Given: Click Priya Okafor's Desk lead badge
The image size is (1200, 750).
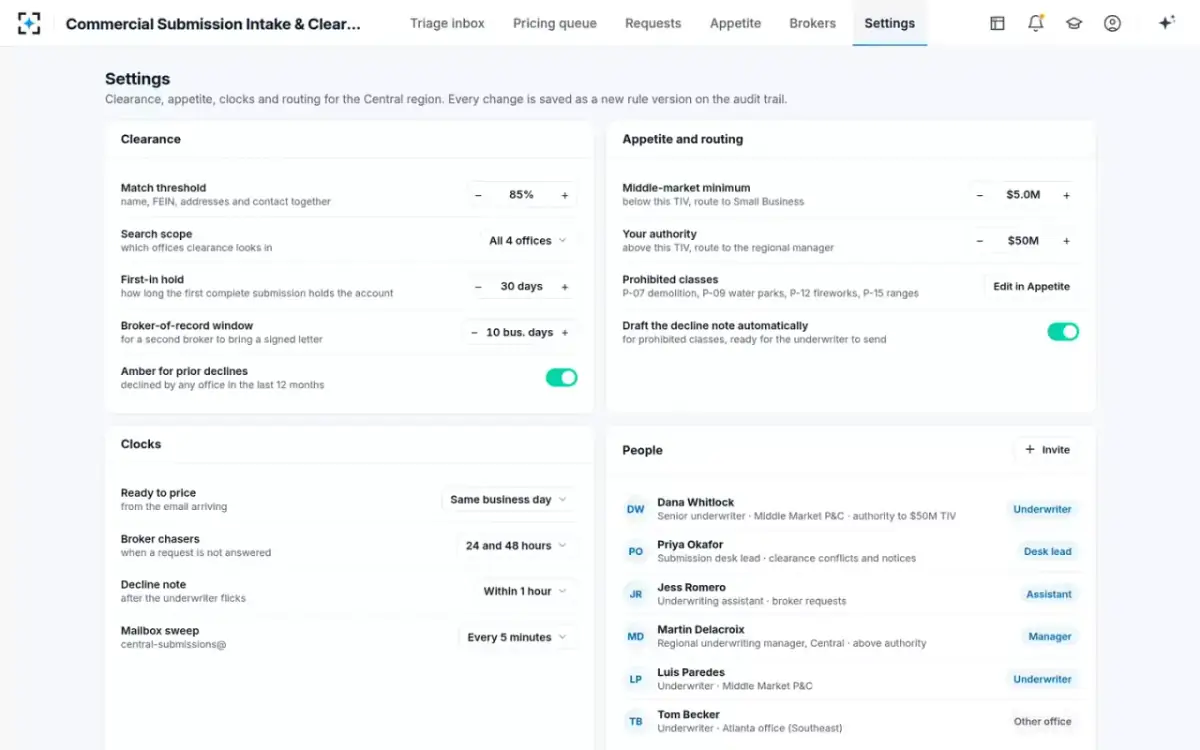Looking at the screenshot, I should click(1047, 552).
